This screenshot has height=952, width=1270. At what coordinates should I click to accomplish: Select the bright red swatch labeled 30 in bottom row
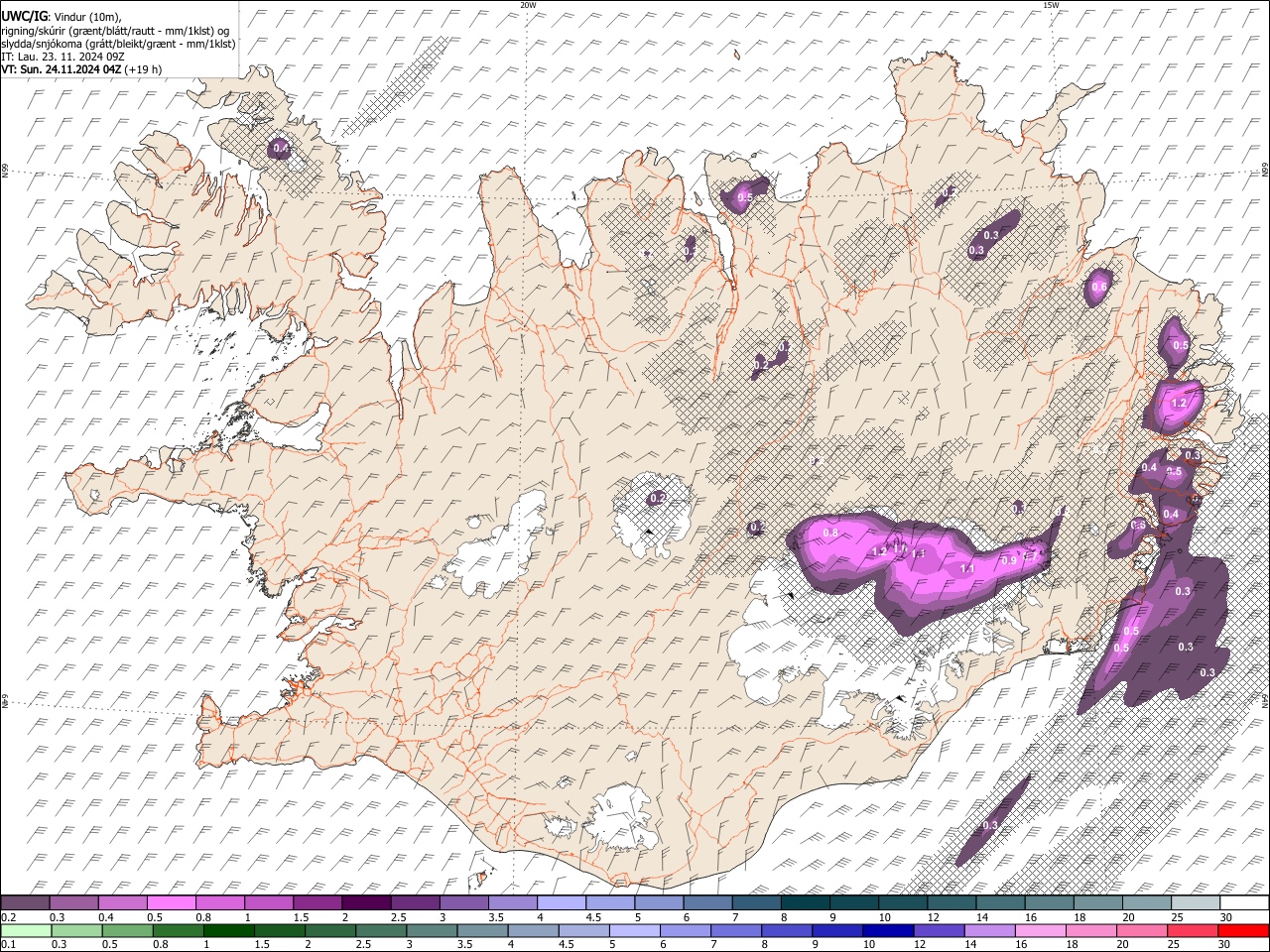point(1244,930)
